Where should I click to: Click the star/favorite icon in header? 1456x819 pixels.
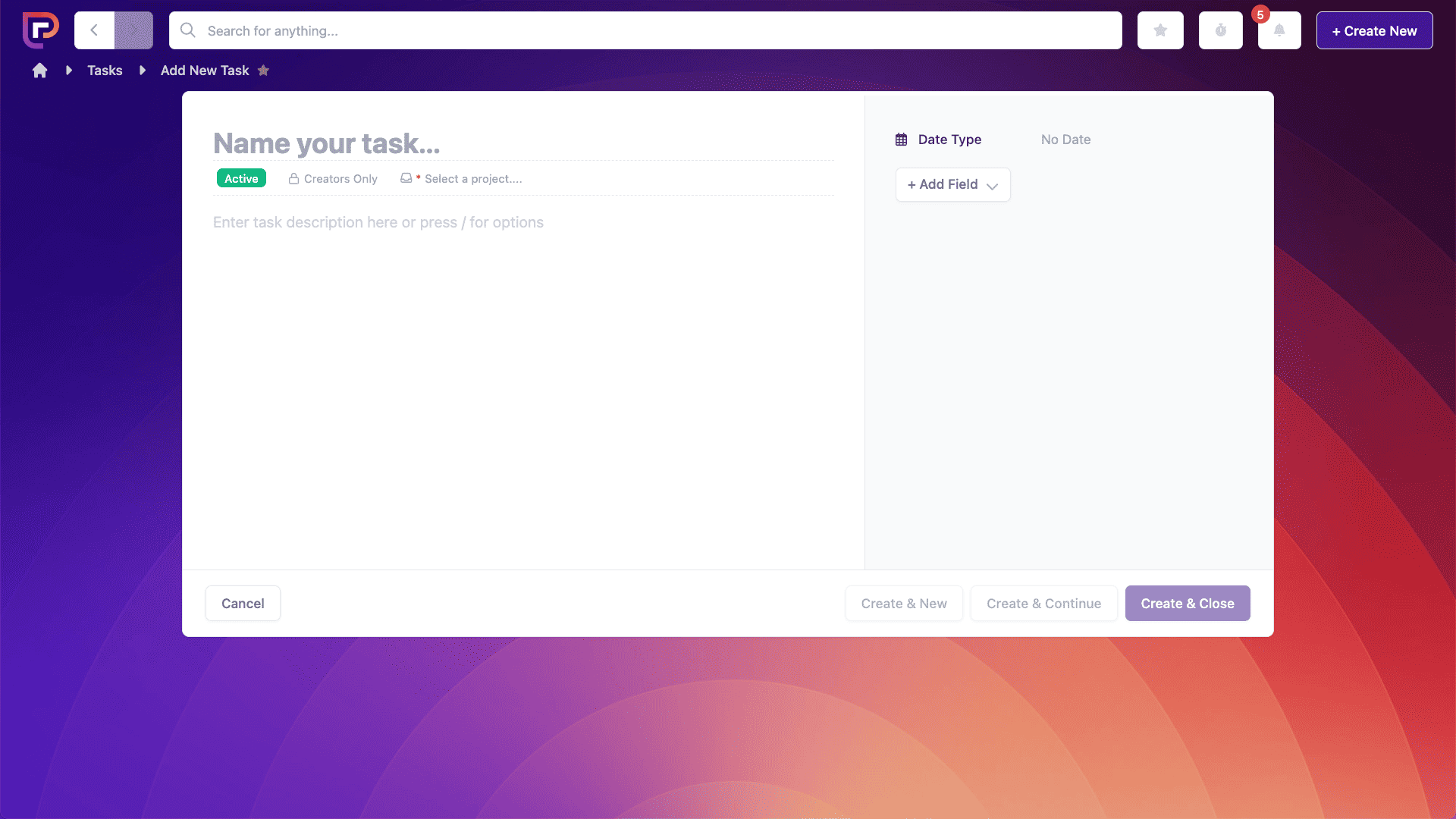tap(1160, 30)
